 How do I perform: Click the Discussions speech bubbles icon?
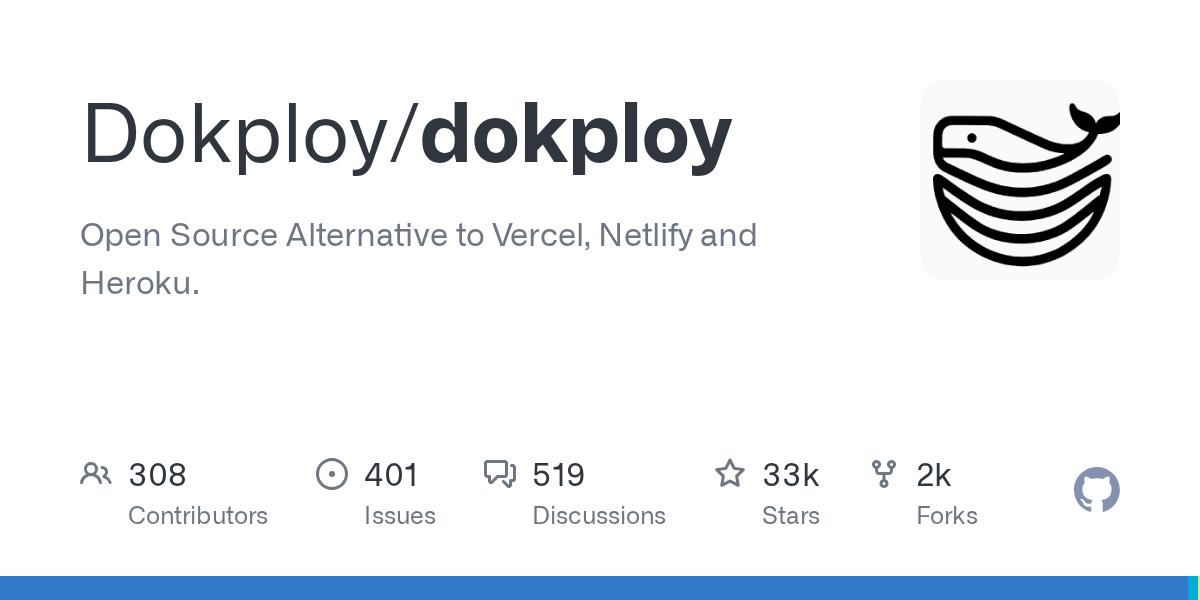pos(500,474)
